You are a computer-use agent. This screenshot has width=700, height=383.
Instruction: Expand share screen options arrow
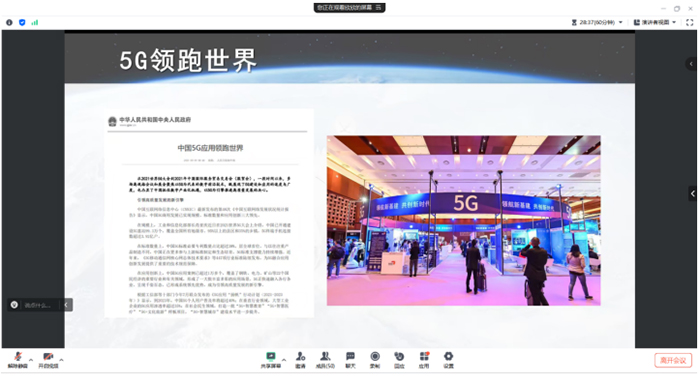click(284, 359)
